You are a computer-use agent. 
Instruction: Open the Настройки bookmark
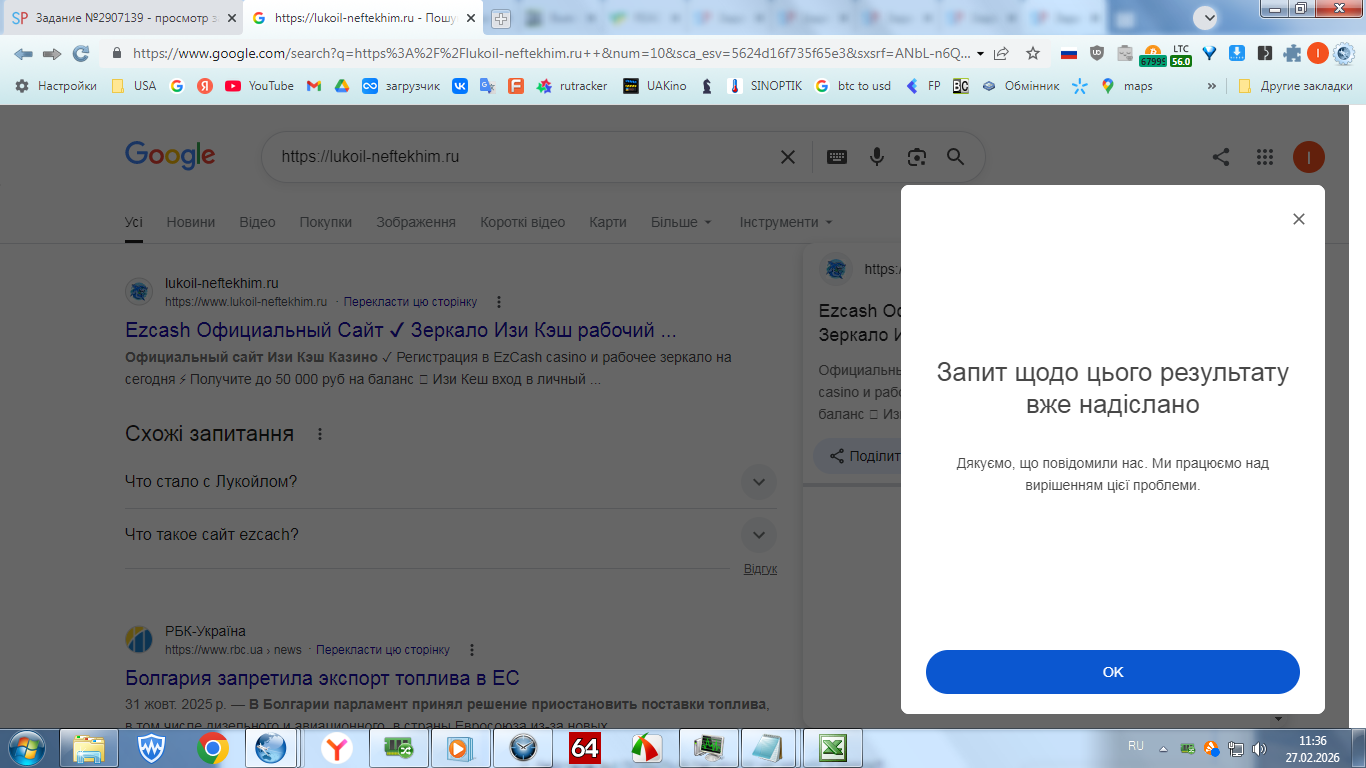click(56, 86)
